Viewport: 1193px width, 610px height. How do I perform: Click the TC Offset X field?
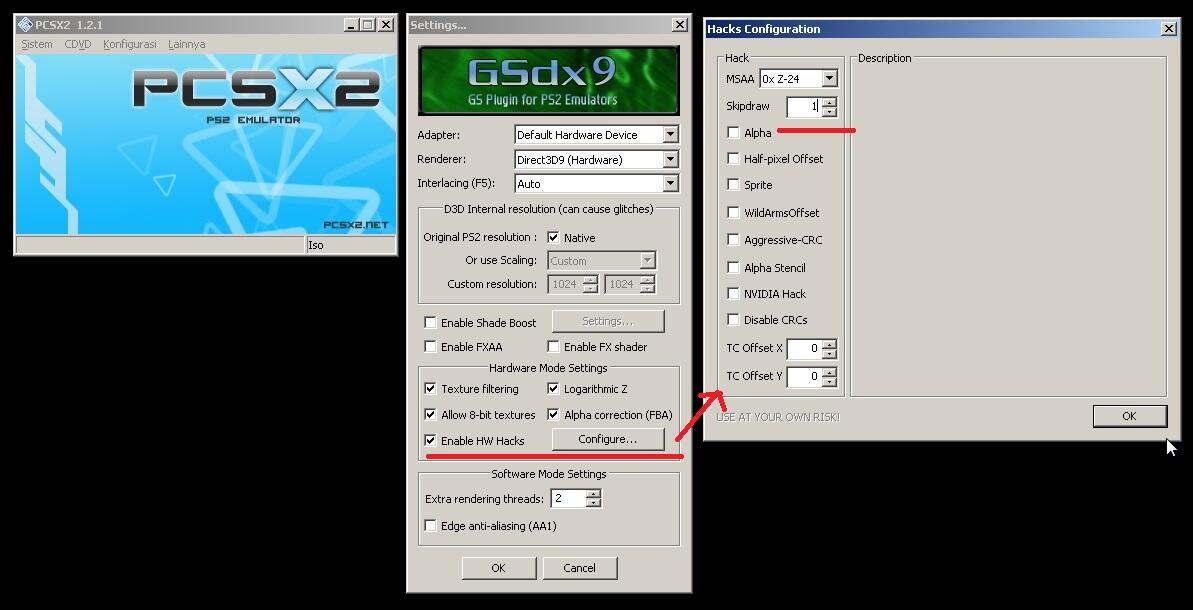[803, 349]
